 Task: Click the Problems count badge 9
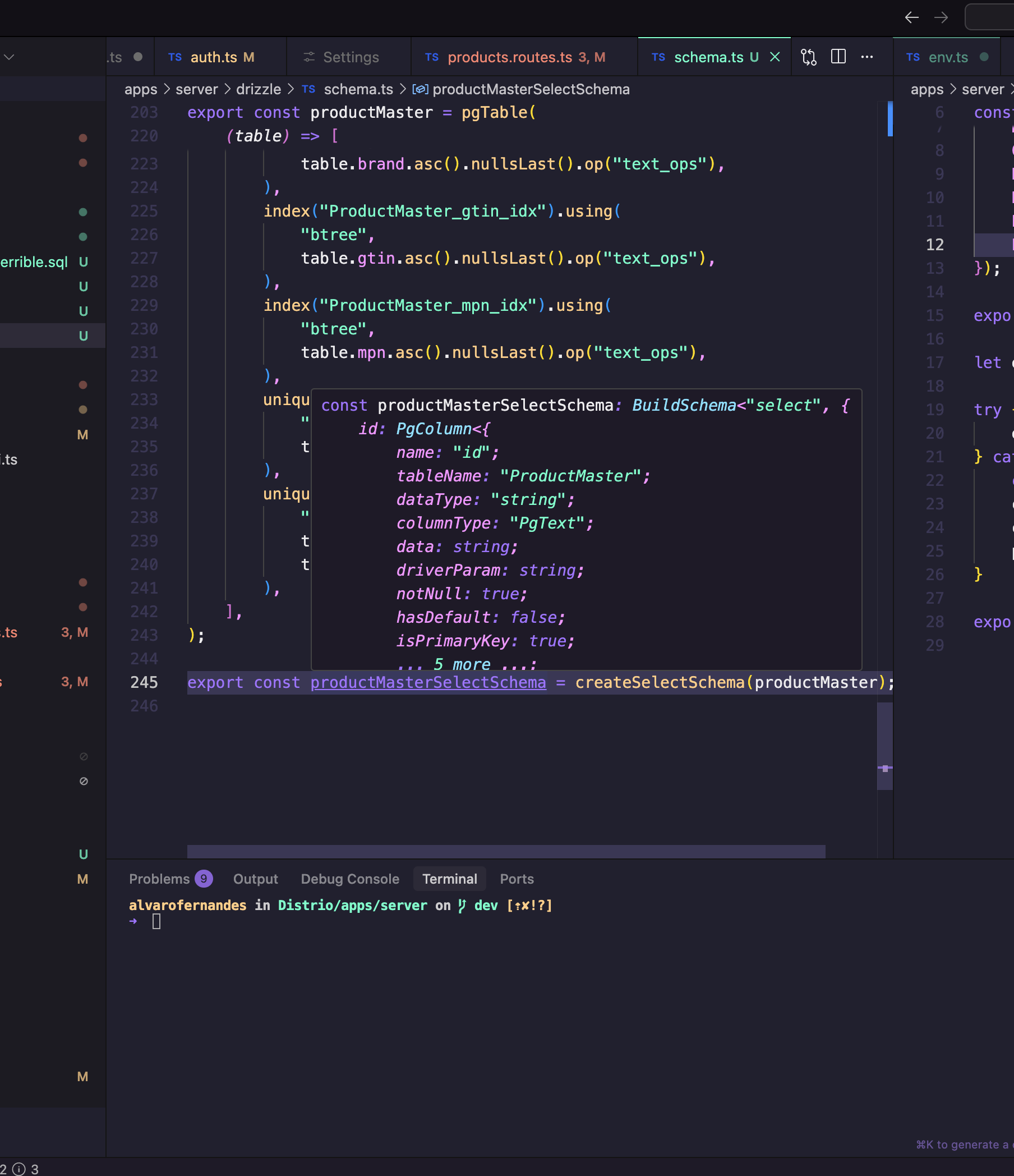[x=204, y=879]
